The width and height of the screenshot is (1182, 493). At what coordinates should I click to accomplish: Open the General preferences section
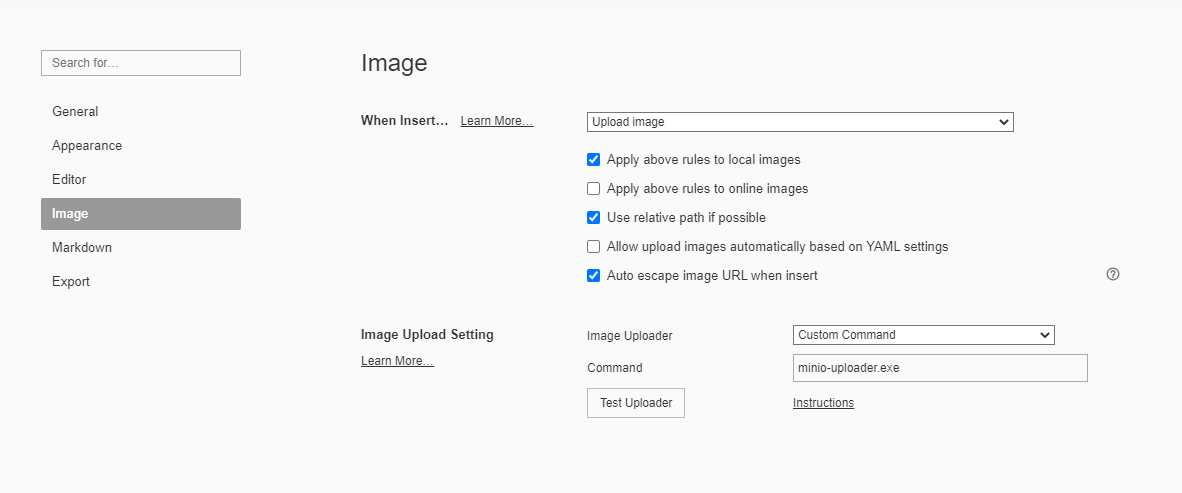(141, 112)
